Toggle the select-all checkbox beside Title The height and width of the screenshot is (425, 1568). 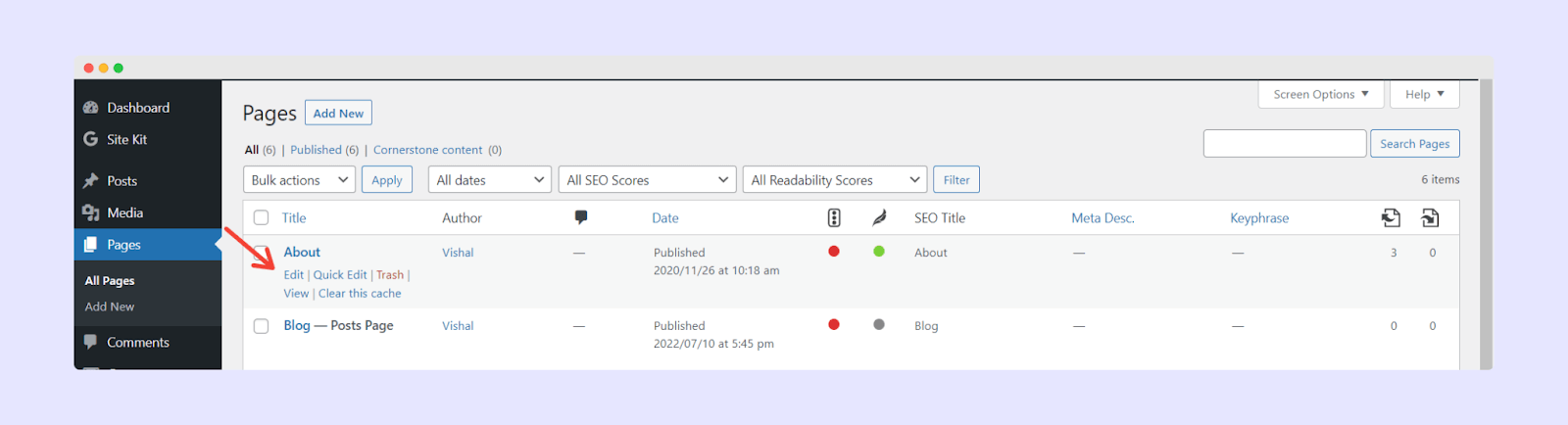[x=262, y=217]
